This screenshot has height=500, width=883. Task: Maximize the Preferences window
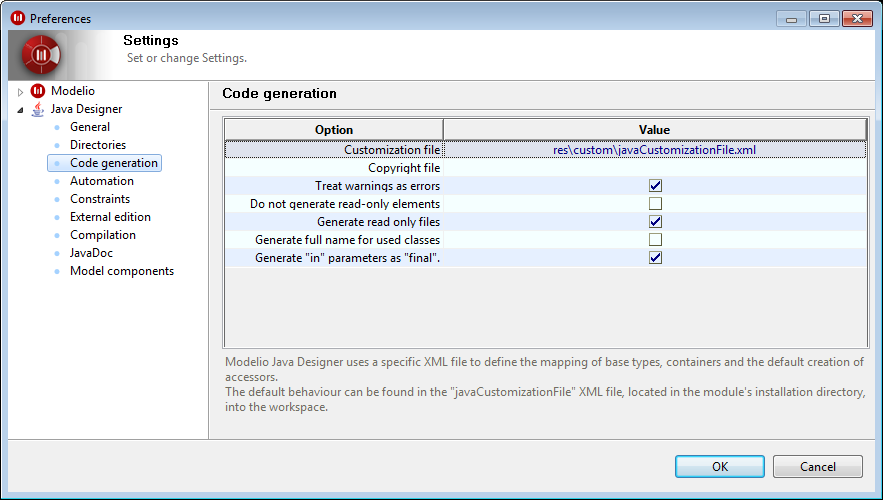(824, 19)
